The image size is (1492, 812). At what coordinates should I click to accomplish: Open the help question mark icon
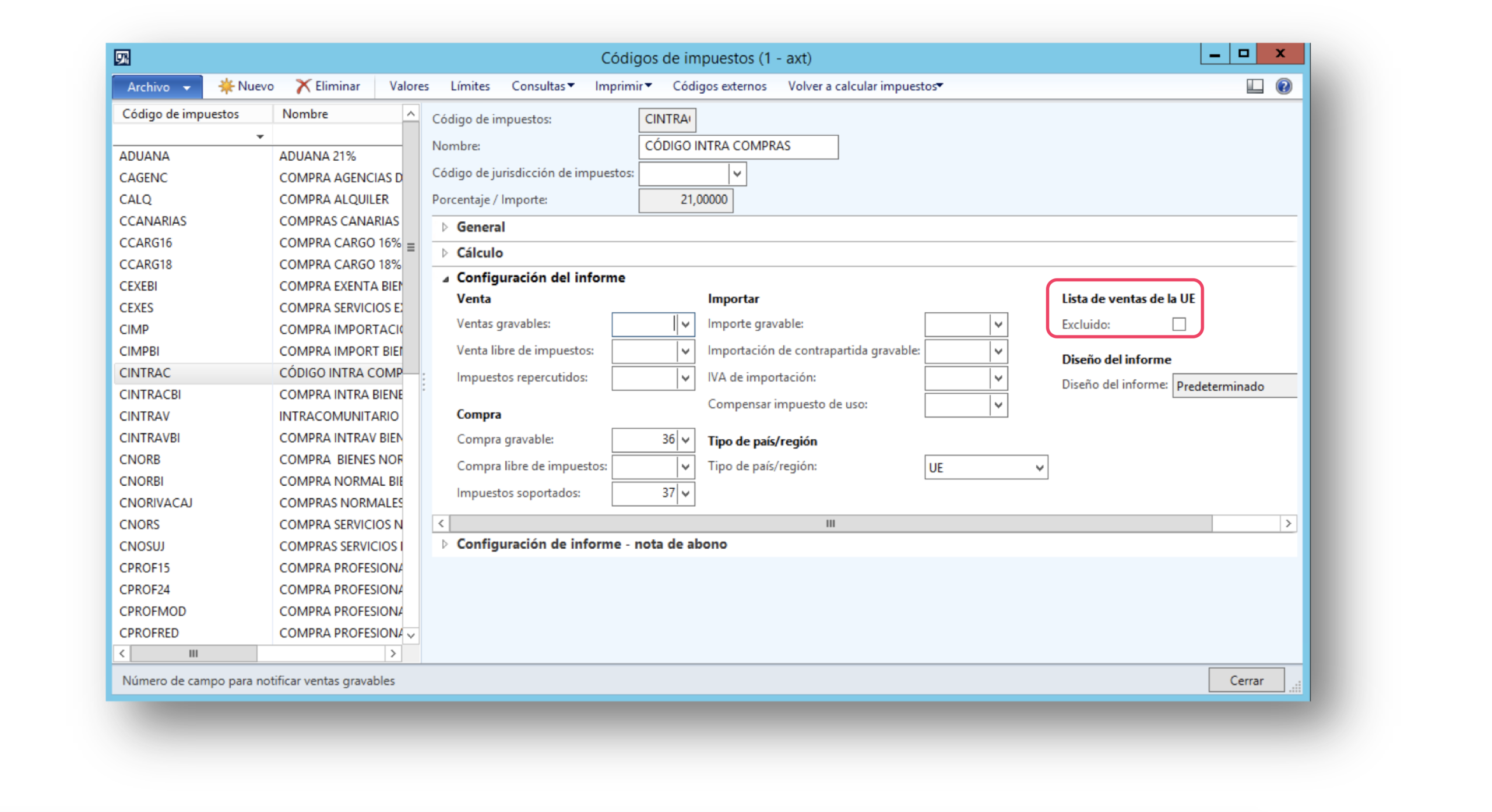[x=1283, y=86]
